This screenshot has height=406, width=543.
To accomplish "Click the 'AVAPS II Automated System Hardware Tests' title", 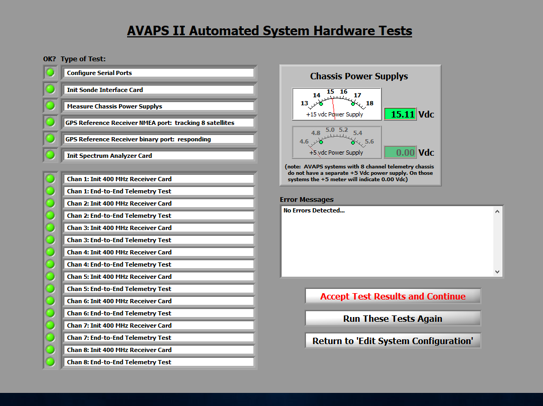I will click(269, 30).
